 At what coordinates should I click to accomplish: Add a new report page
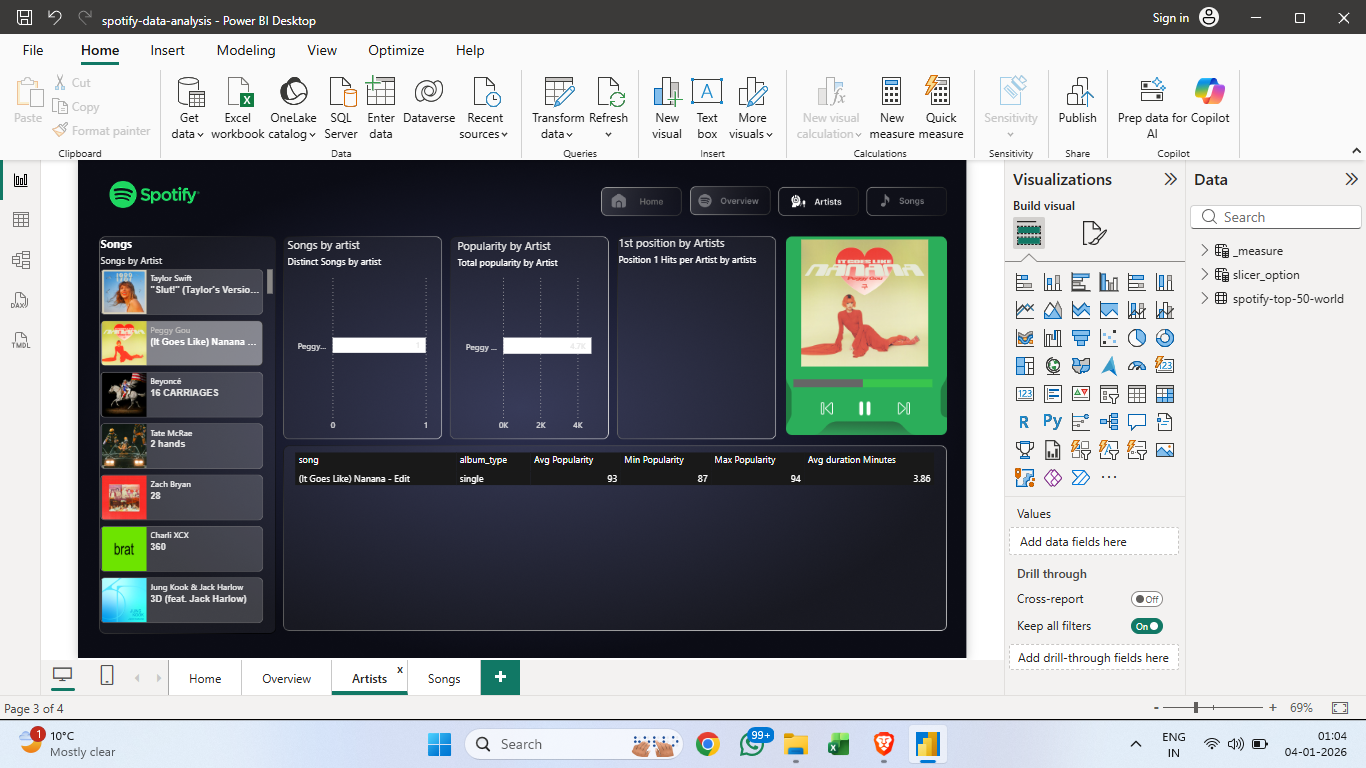pos(500,677)
